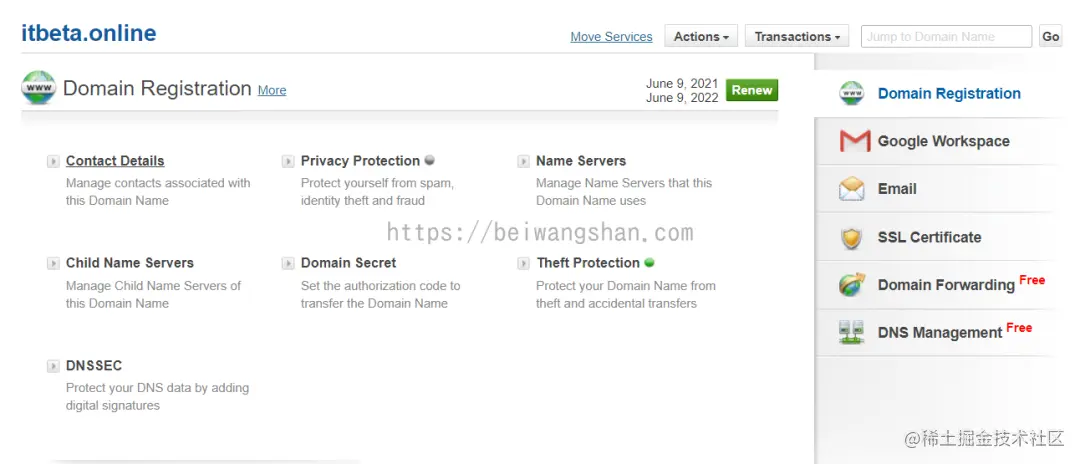The height and width of the screenshot is (464, 1080).
Task: Click the Privacy Protection gray status dot
Action: (x=429, y=160)
